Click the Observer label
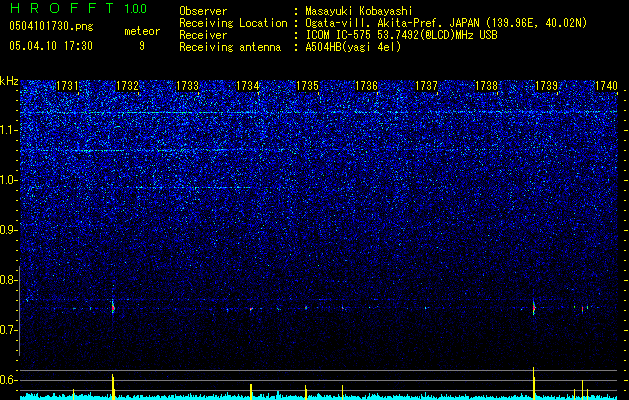The image size is (629, 400). tap(203, 11)
